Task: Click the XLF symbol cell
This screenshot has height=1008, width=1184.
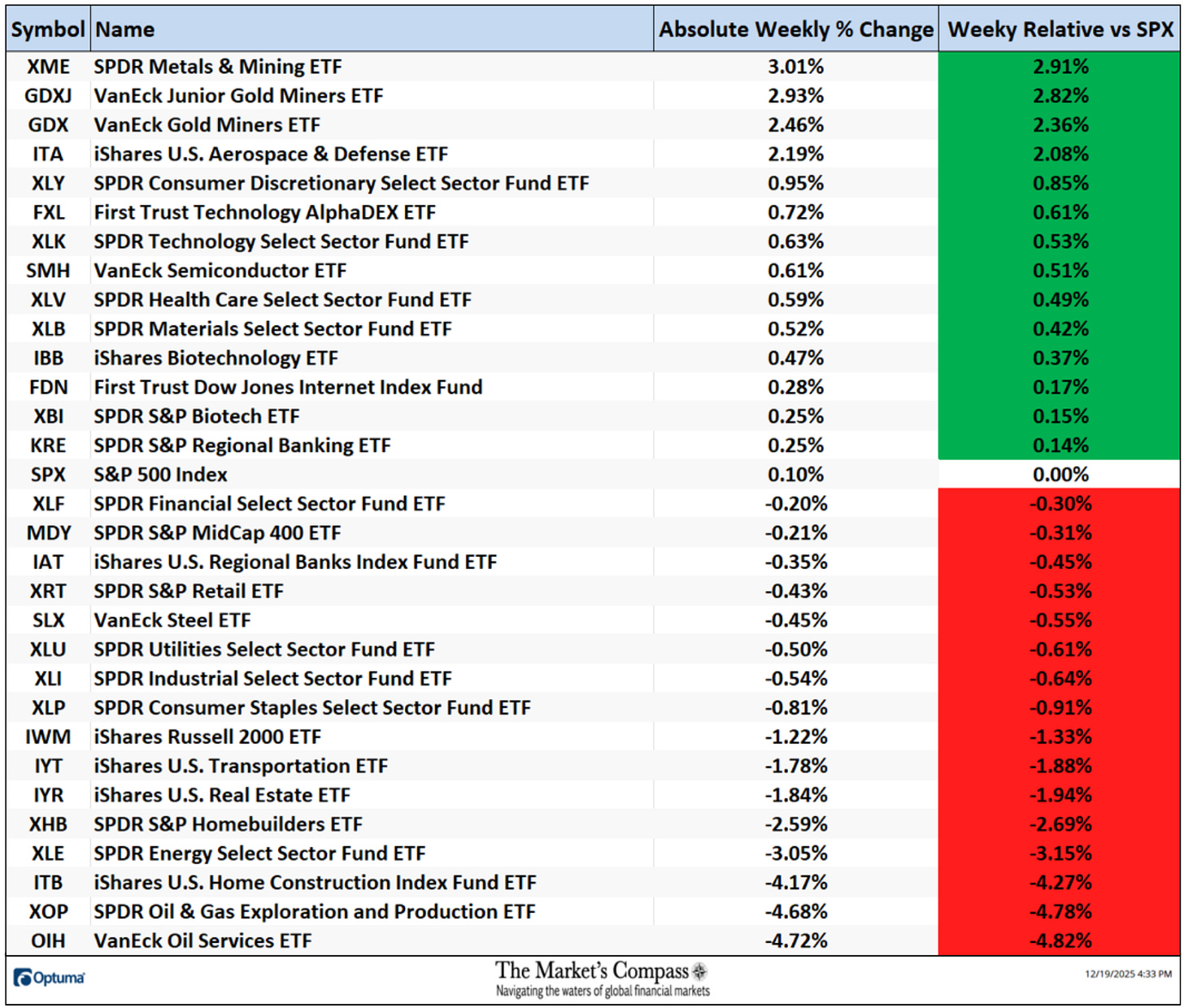Action: point(48,504)
